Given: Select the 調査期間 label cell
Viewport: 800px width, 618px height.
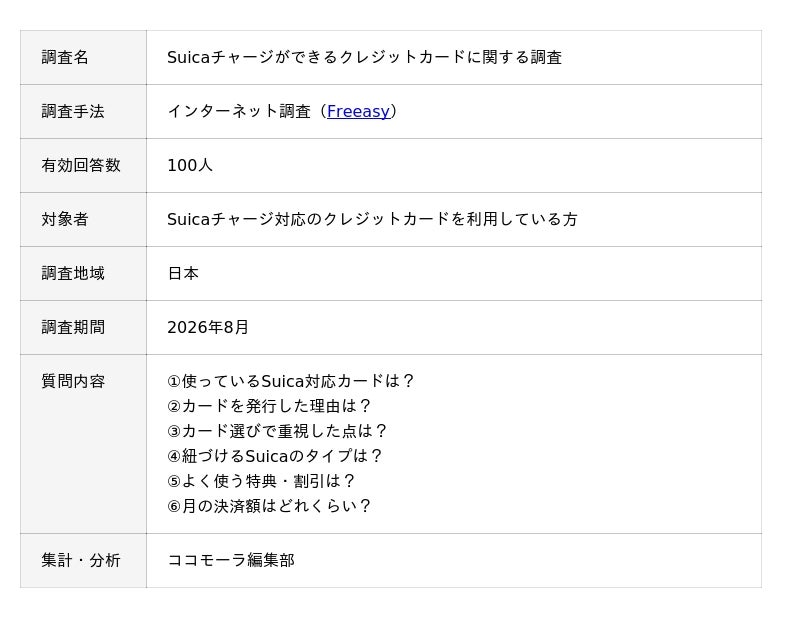Looking at the screenshot, I should point(83,328).
